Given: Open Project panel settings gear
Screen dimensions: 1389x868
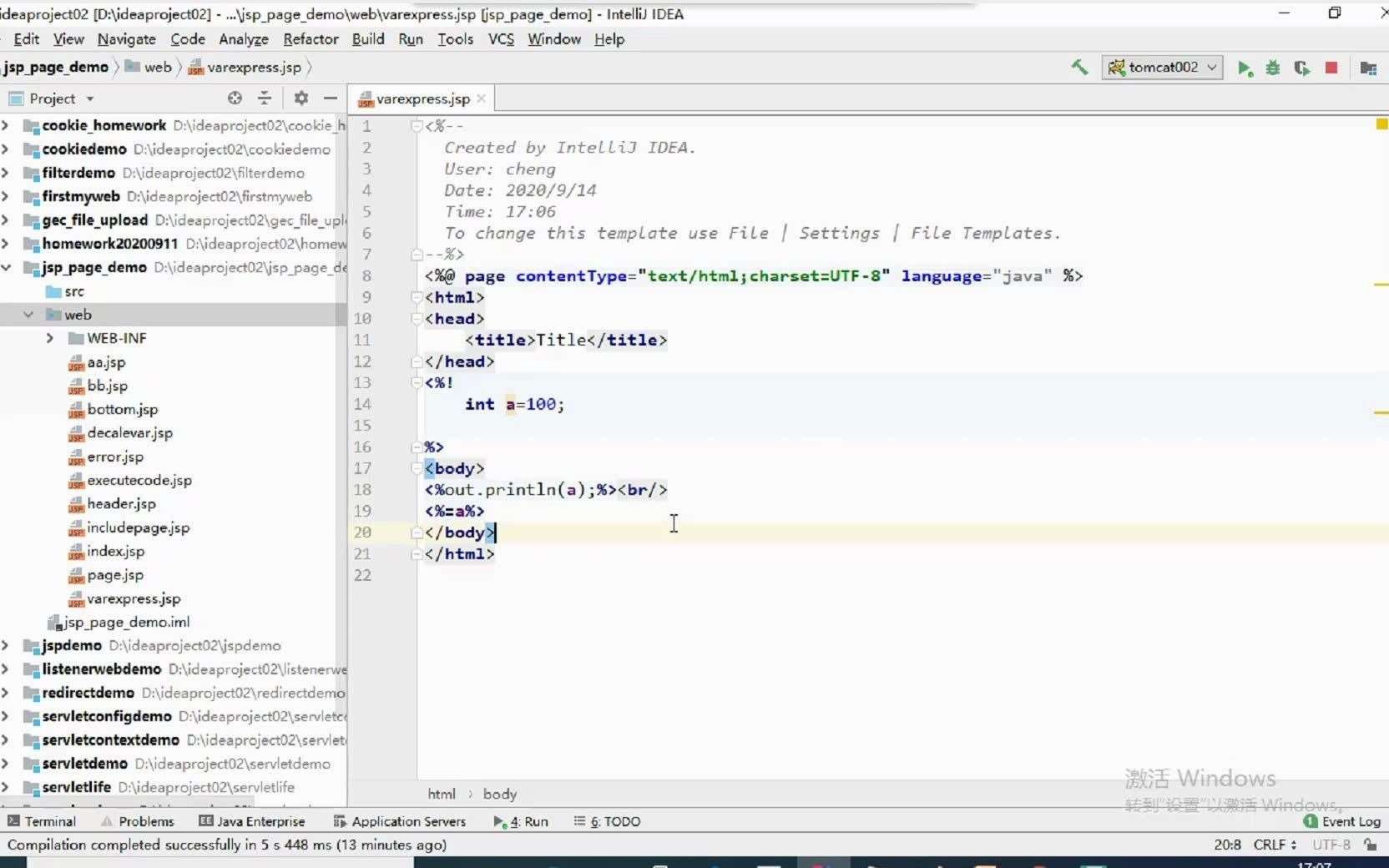Looking at the screenshot, I should click(x=301, y=98).
